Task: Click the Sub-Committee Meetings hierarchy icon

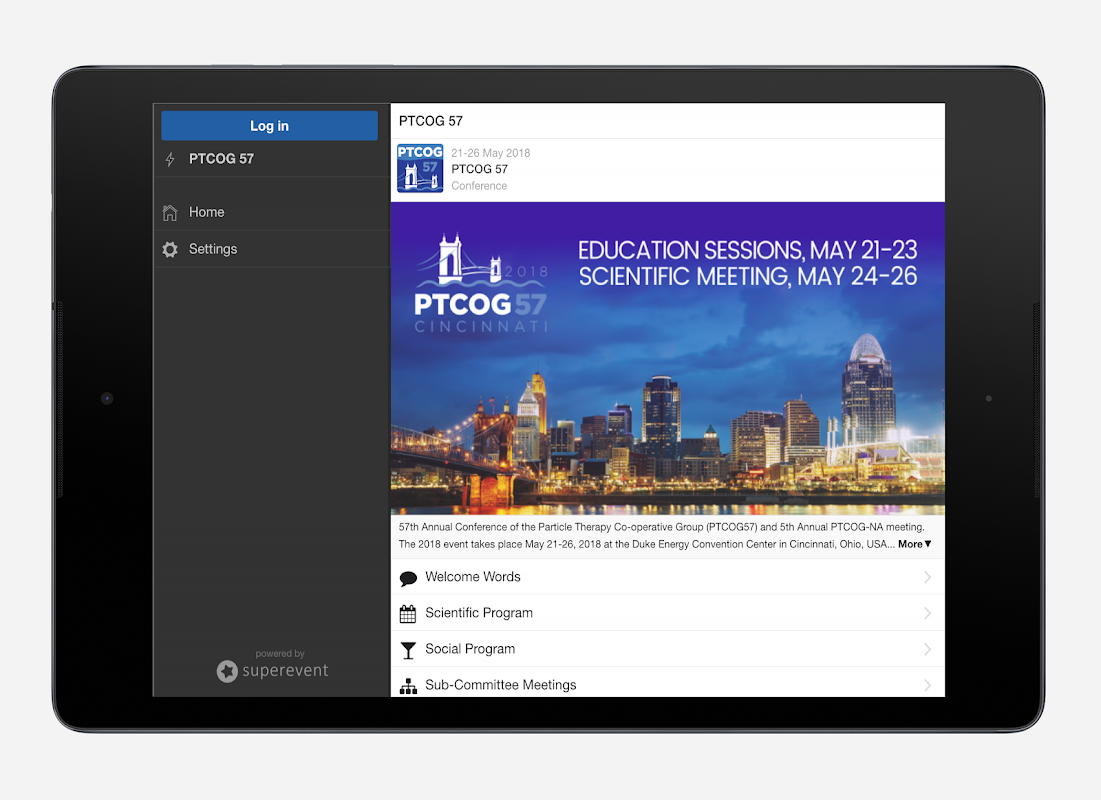Action: click(408, 686)
